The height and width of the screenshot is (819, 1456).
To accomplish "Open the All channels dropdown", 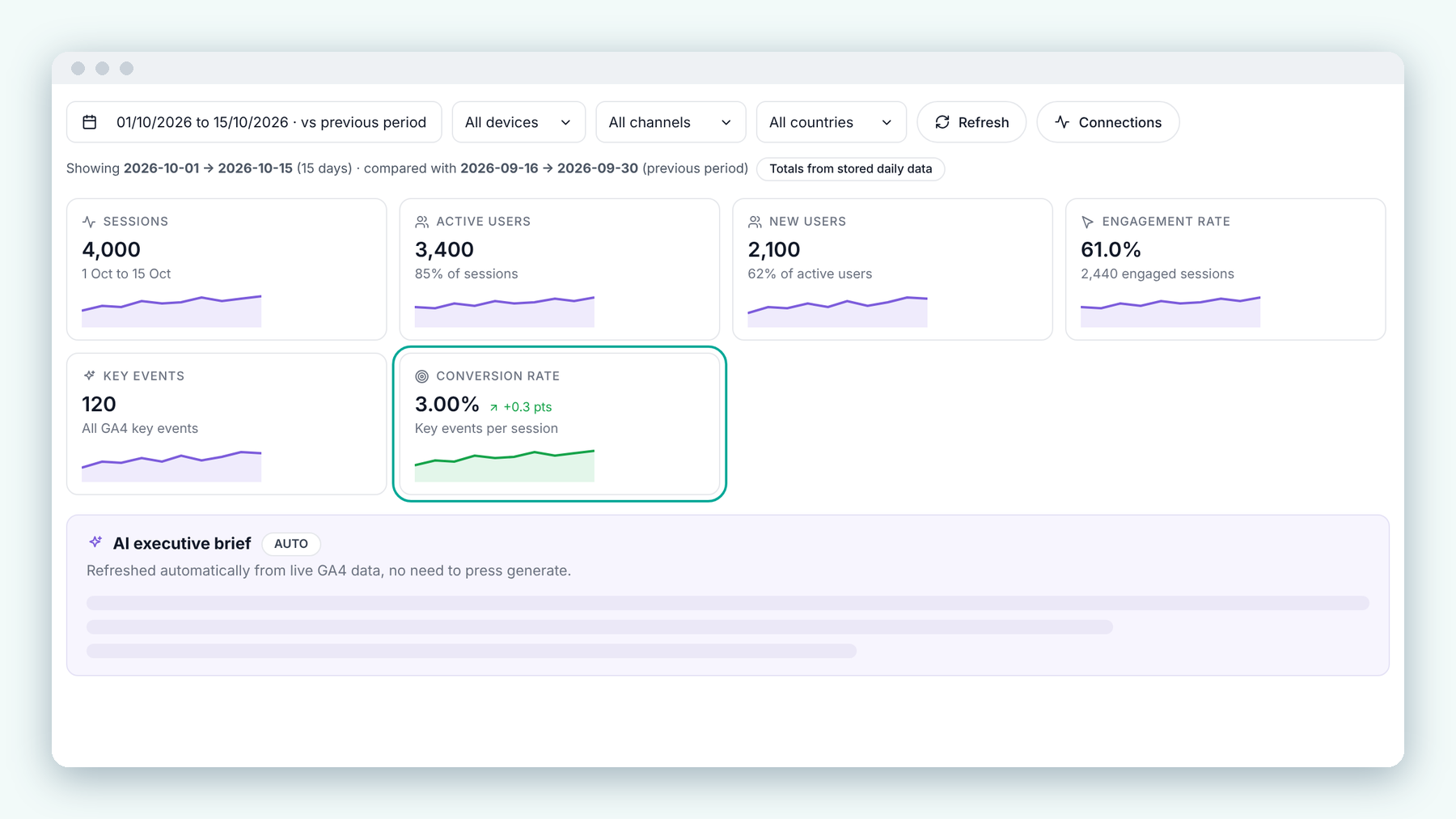I will coord(671,122).
